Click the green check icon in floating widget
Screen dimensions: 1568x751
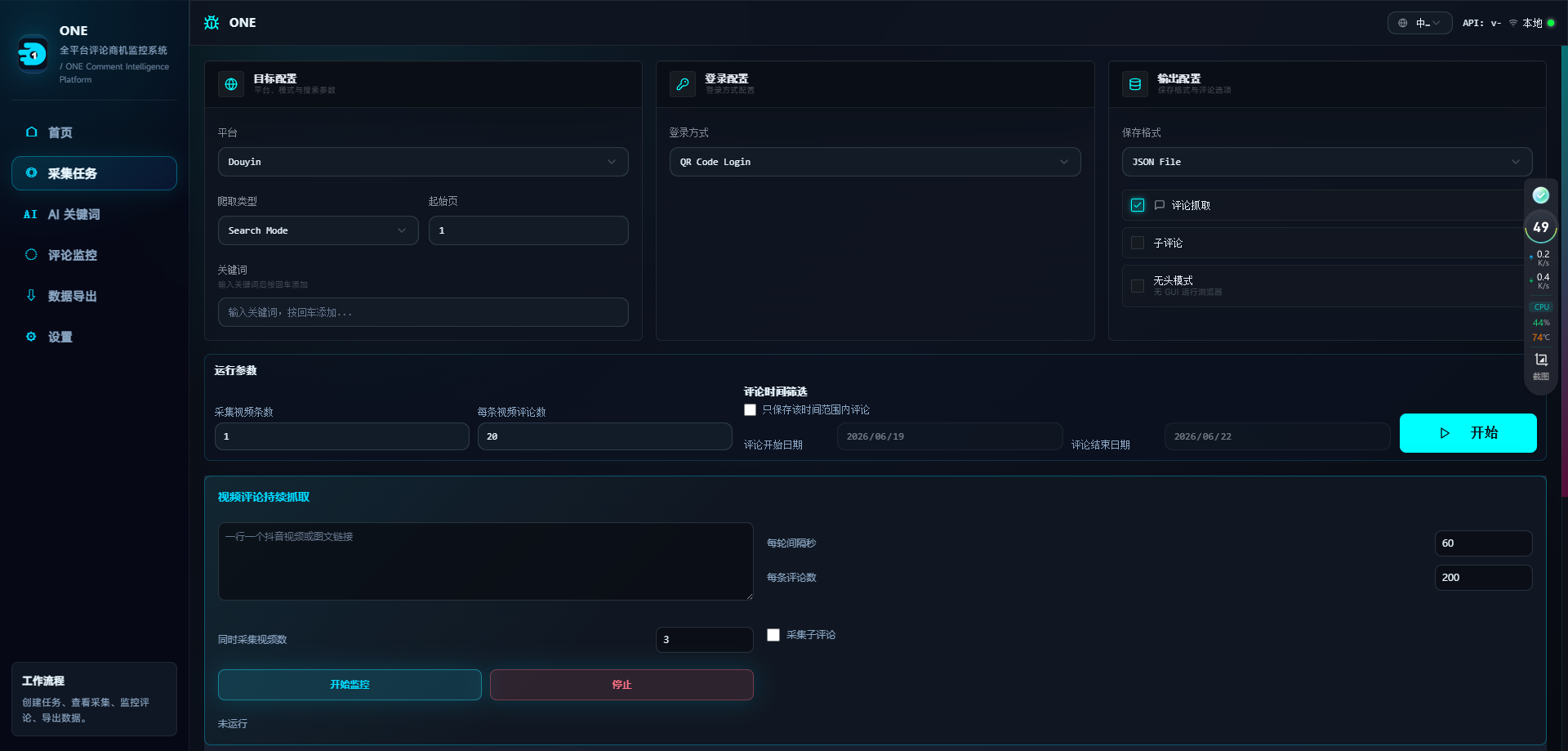[1541, 195]
